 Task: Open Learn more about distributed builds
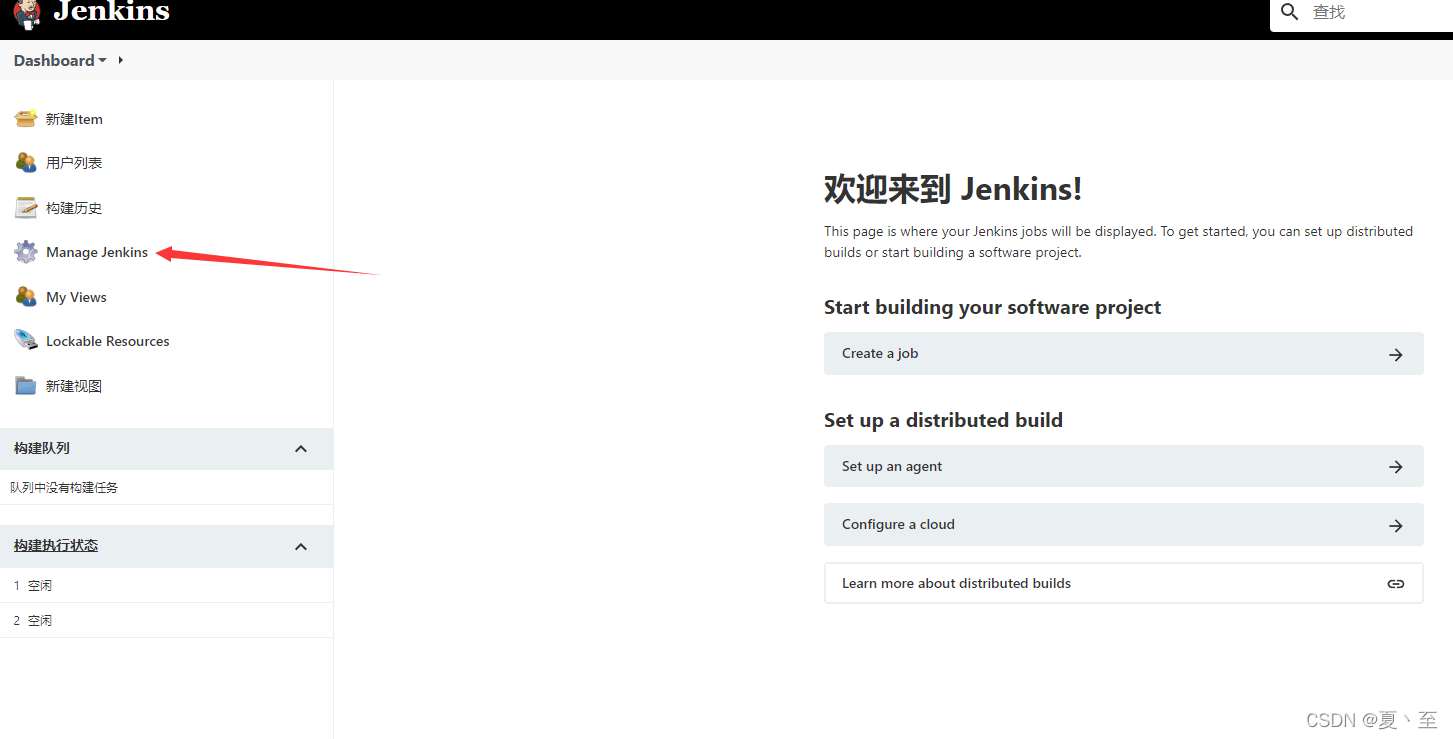click(1123, 583)
